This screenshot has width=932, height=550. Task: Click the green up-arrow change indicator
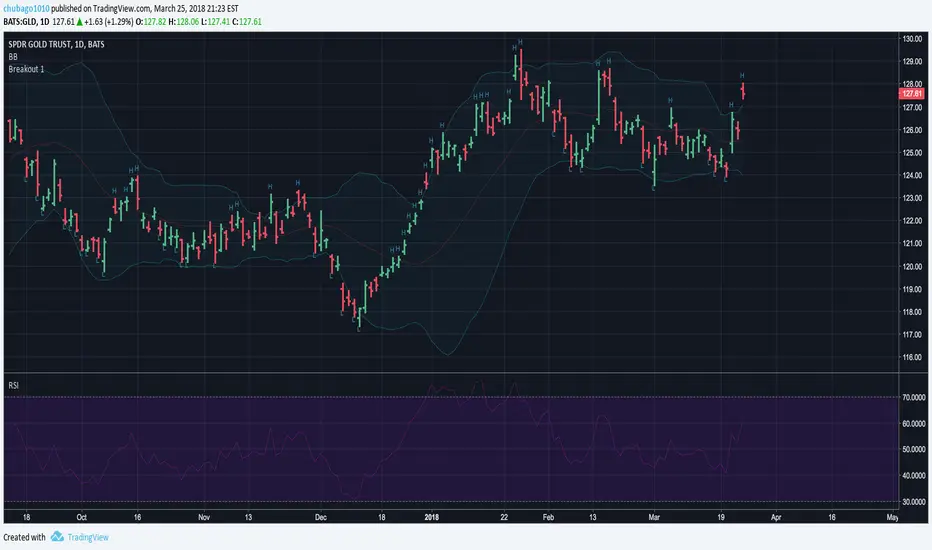point(79,22)
